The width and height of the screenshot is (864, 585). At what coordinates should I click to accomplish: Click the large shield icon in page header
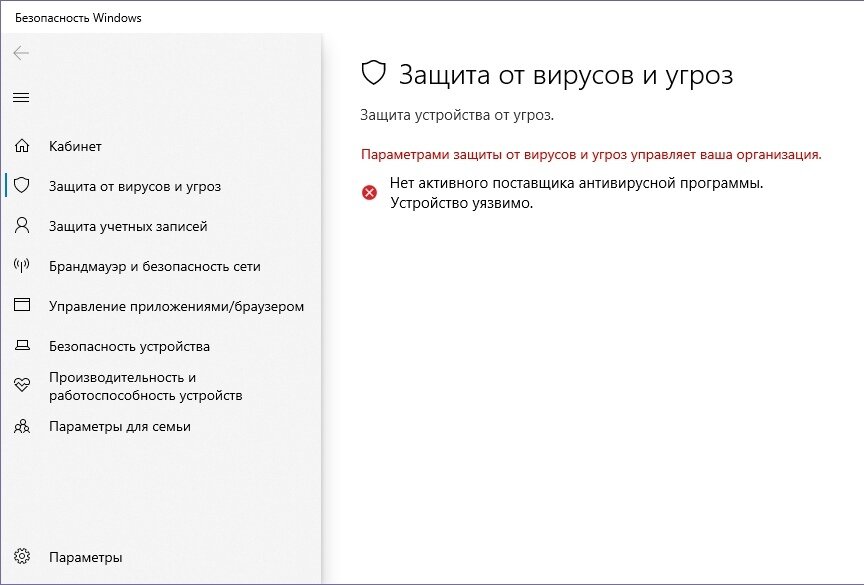pos(374,72)
